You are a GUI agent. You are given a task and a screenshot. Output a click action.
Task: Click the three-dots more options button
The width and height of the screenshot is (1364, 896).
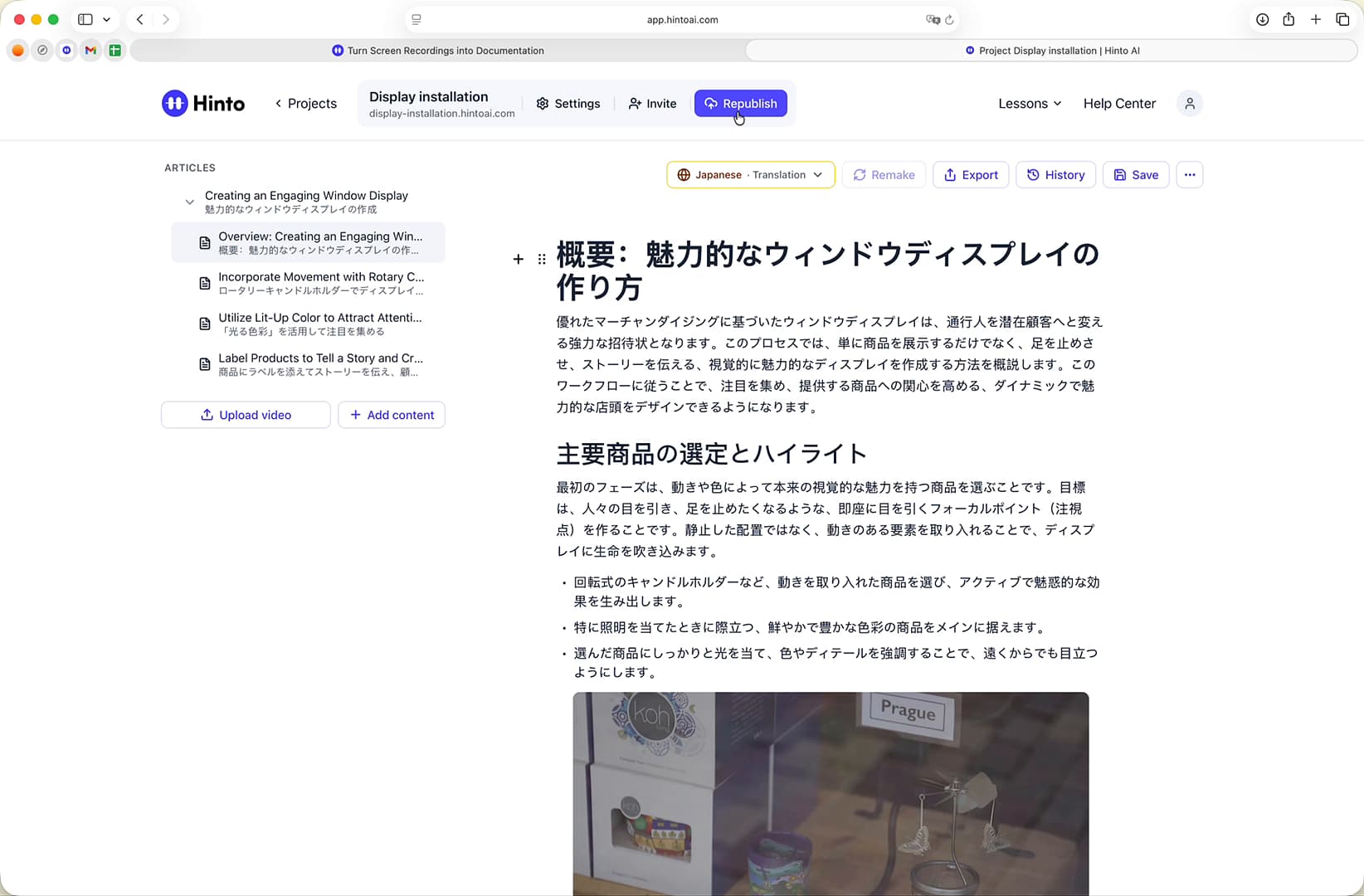[x=1190, y=175]
